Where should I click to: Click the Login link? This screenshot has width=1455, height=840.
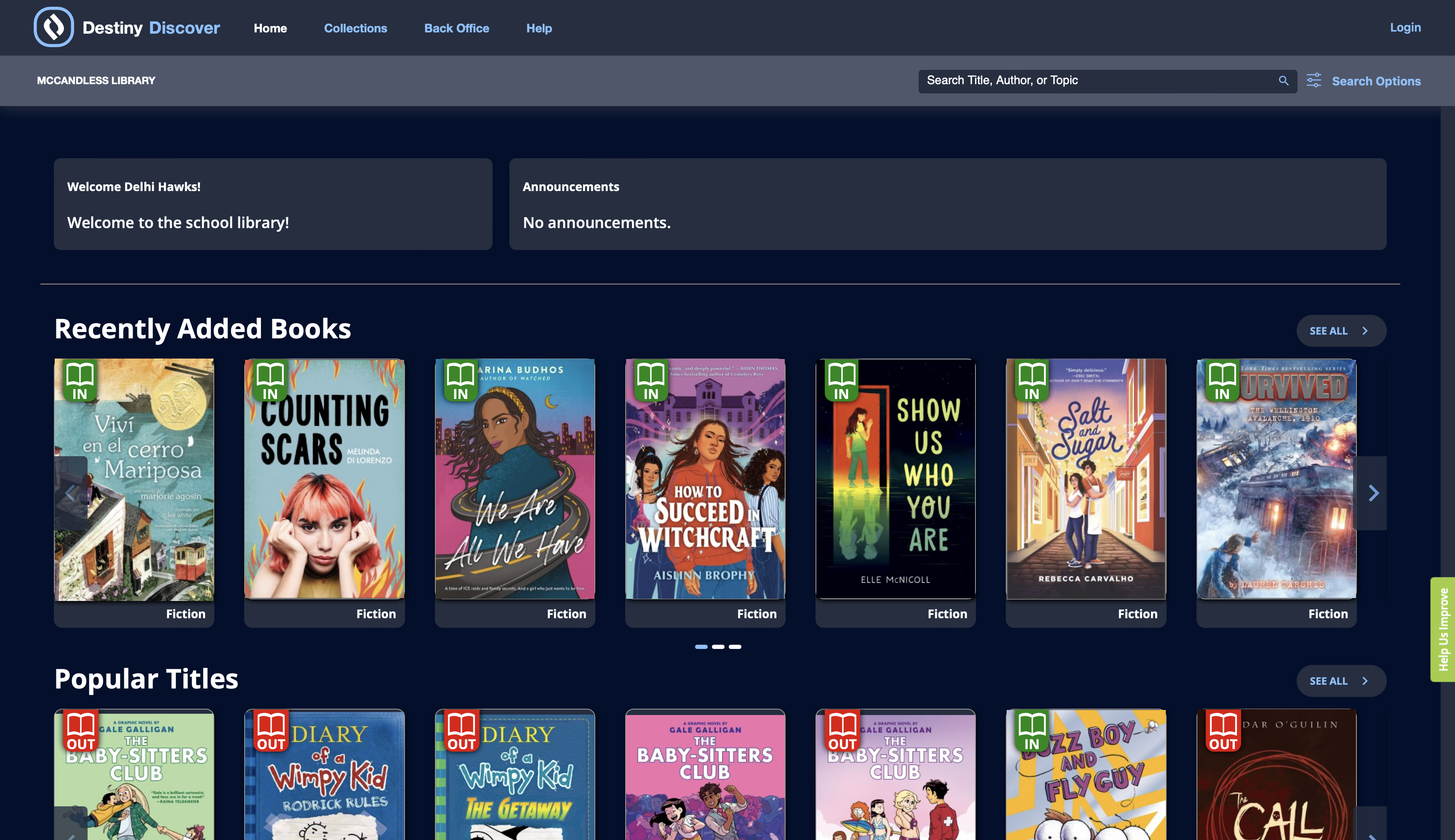tap(1405, 28)
